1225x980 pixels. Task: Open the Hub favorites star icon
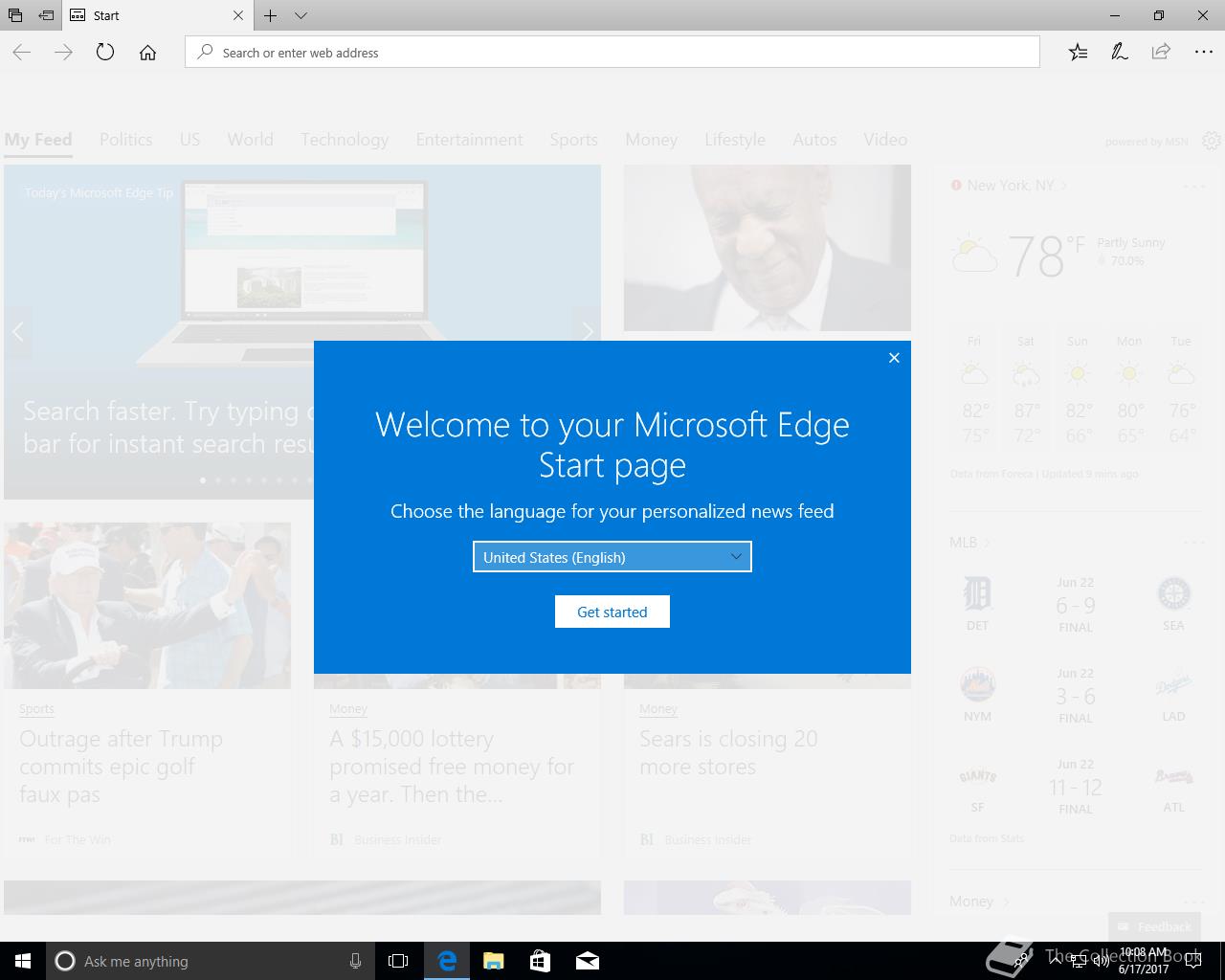pyautogui.click(x=1078, y=53)
